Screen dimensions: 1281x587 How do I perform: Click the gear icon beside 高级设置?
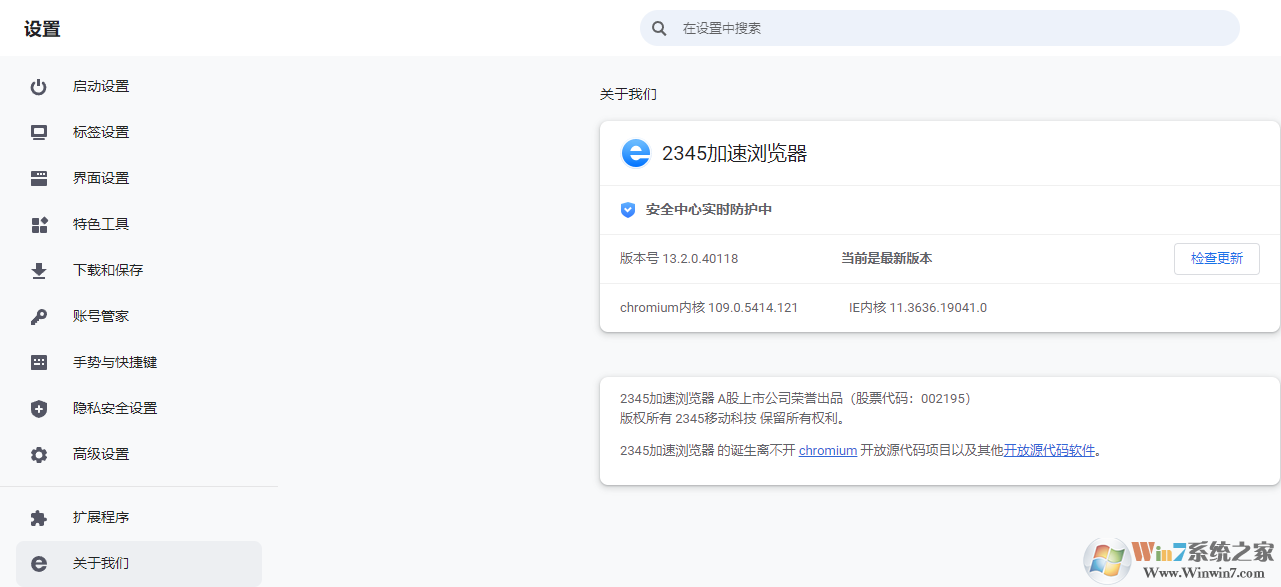pos(39,455)
